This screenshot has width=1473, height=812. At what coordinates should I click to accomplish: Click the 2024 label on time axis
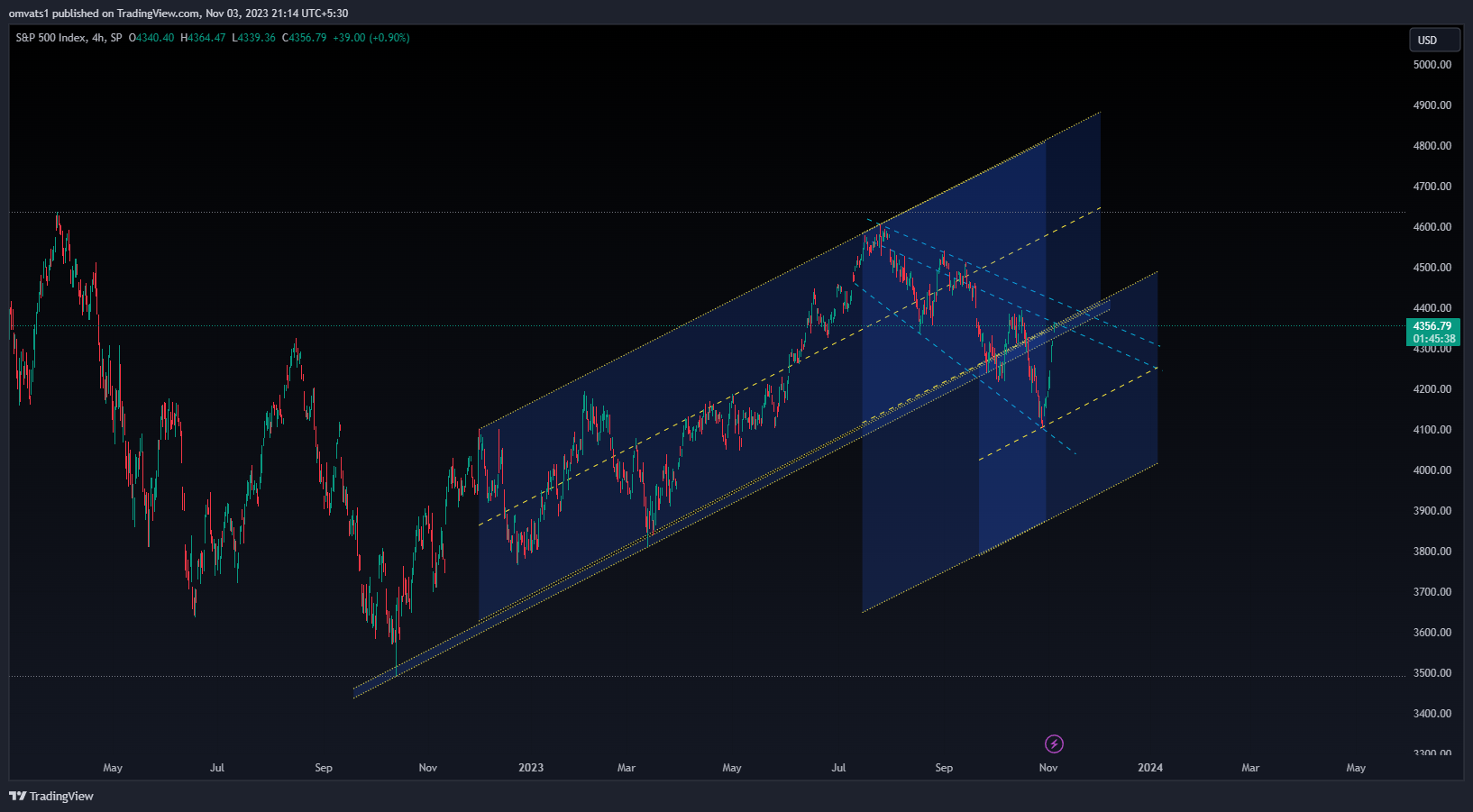[1150, 768]
